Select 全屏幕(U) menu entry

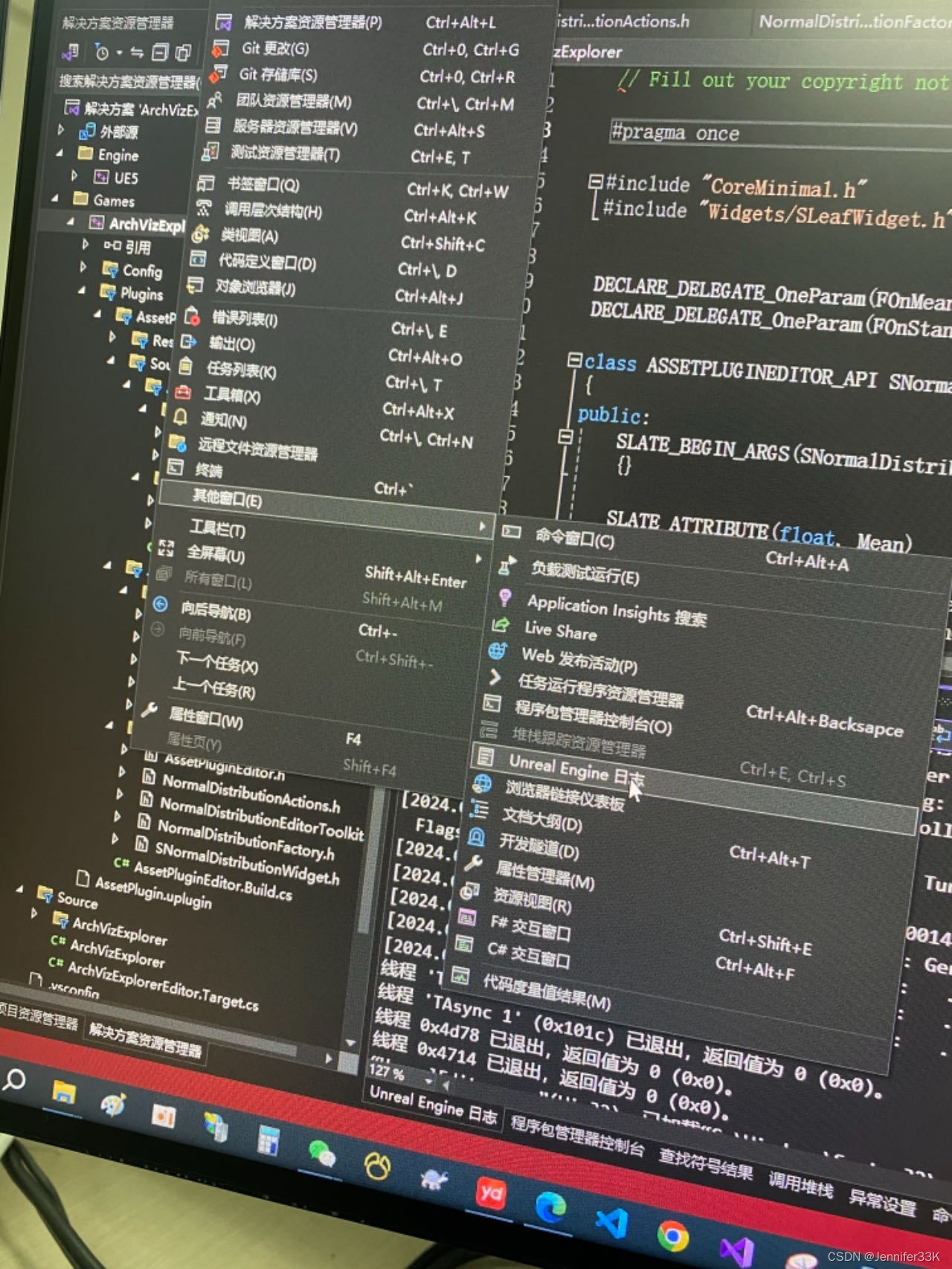click(x=216, y=553)
